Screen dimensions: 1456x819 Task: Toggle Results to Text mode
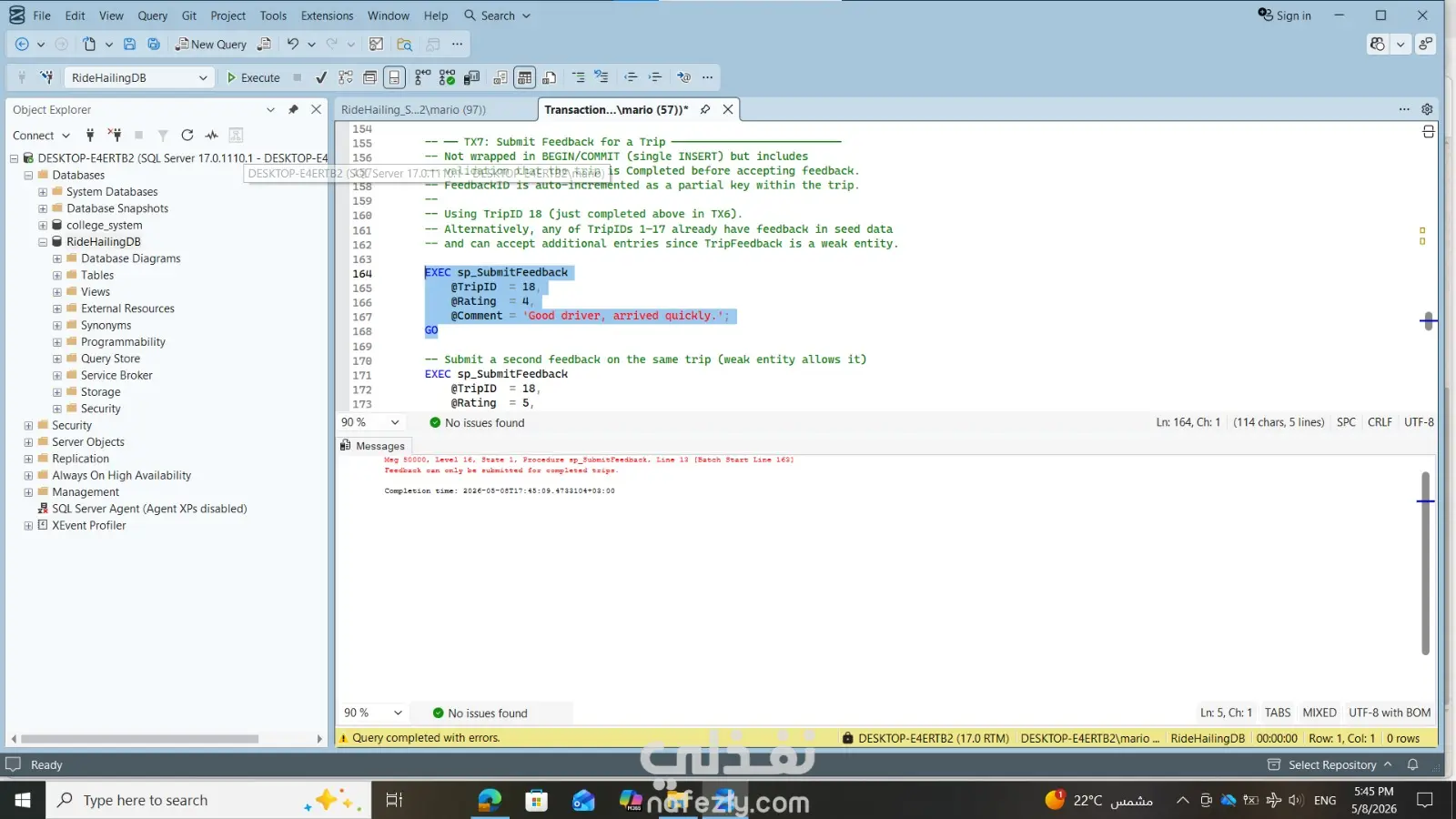500,77
